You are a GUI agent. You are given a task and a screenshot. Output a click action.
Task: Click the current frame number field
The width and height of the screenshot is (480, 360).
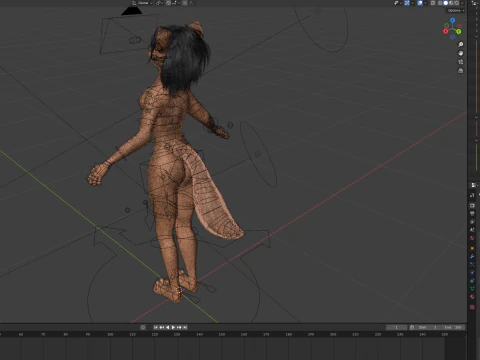pyautogui.click(x=396, y=327)
